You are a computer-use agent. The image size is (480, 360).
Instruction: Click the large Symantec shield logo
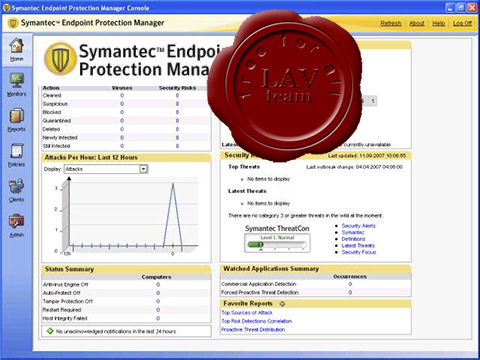pos(60,59)
